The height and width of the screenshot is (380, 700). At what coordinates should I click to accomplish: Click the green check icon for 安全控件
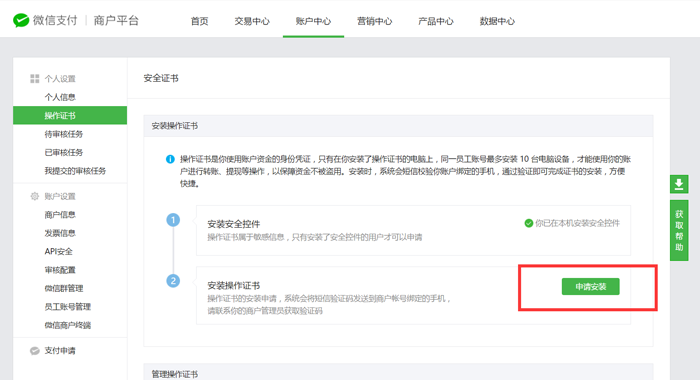click(529, 223)
